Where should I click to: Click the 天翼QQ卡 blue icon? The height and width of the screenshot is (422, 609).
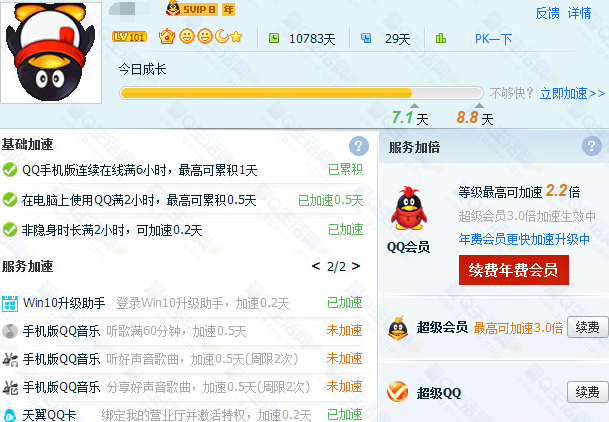[x=10, y=415]
